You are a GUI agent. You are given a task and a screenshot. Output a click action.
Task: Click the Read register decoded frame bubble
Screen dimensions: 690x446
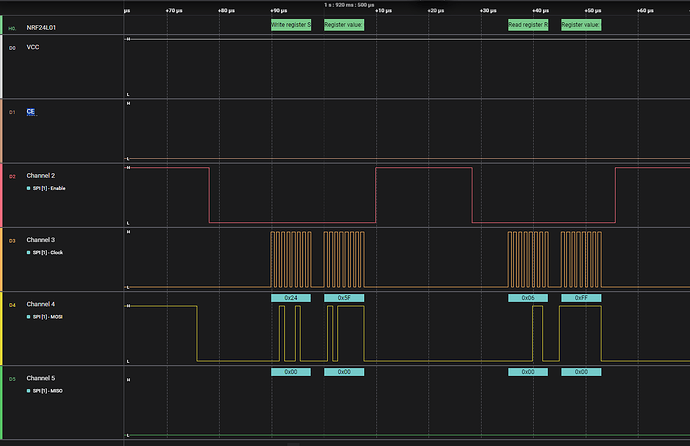coord(528,25)
